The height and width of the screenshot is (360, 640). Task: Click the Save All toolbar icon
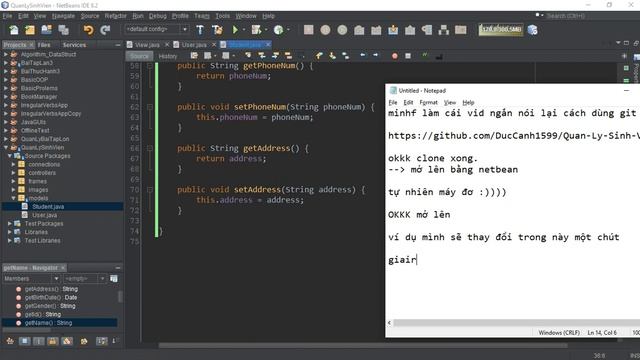point(63,30)
